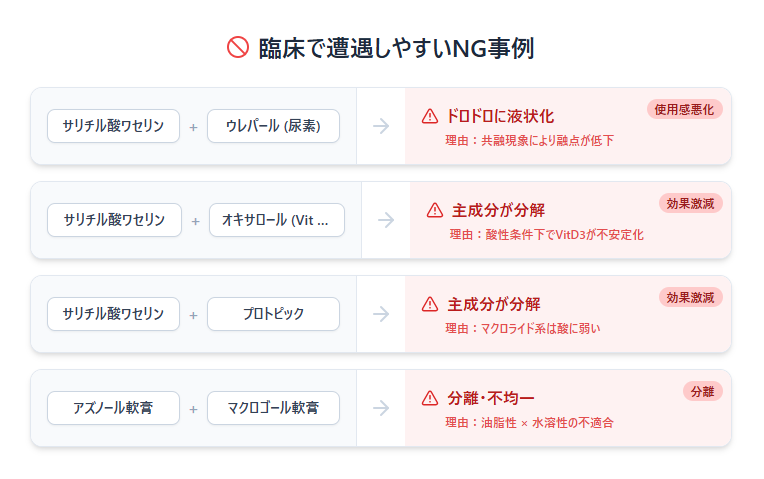Click the 使用感悪化 tag badge
Image resolution: width=764 pixels, height=479 pixels.
[685, 109]
